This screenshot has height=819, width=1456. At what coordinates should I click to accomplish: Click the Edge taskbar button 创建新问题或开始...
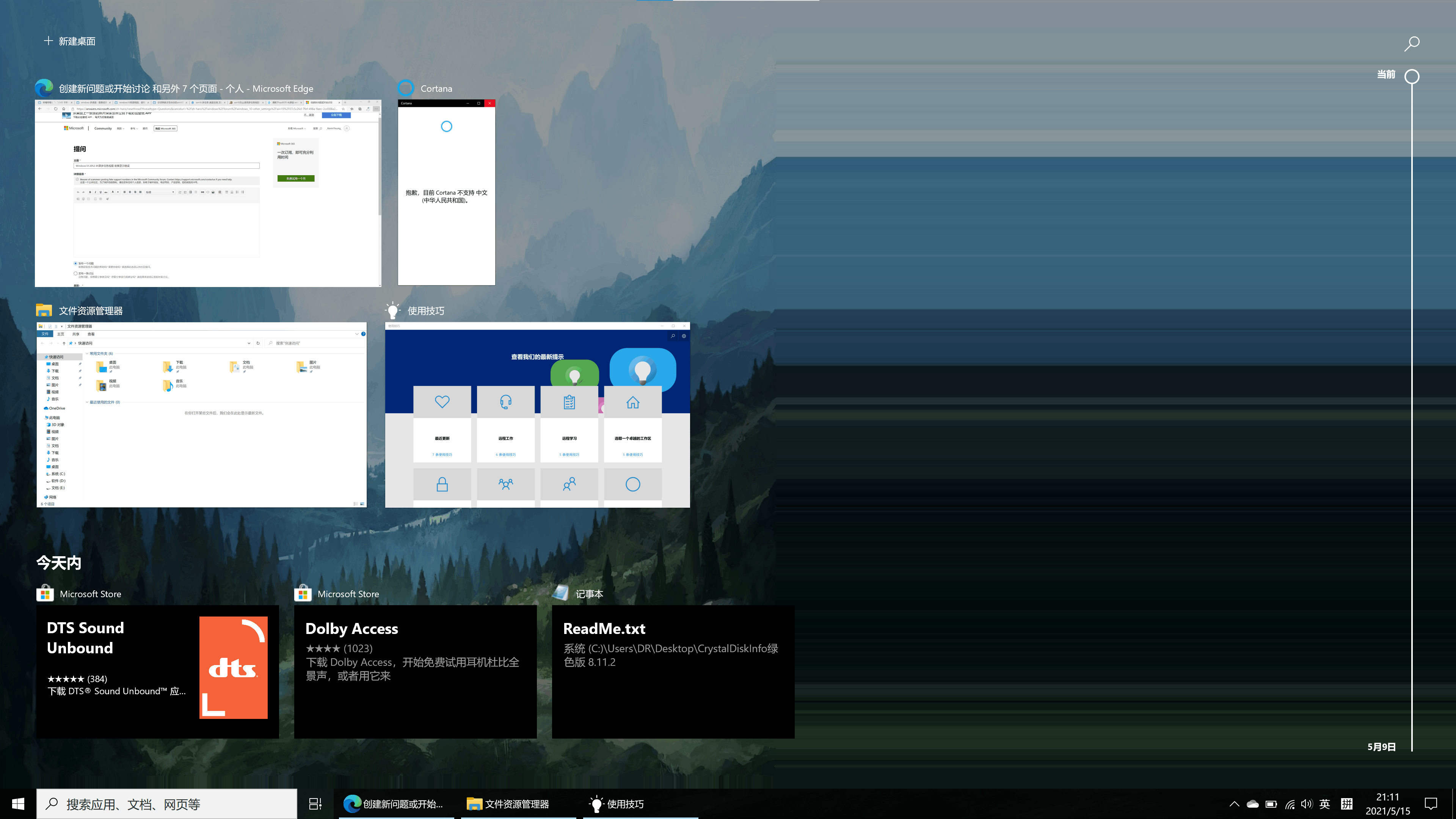396,804
